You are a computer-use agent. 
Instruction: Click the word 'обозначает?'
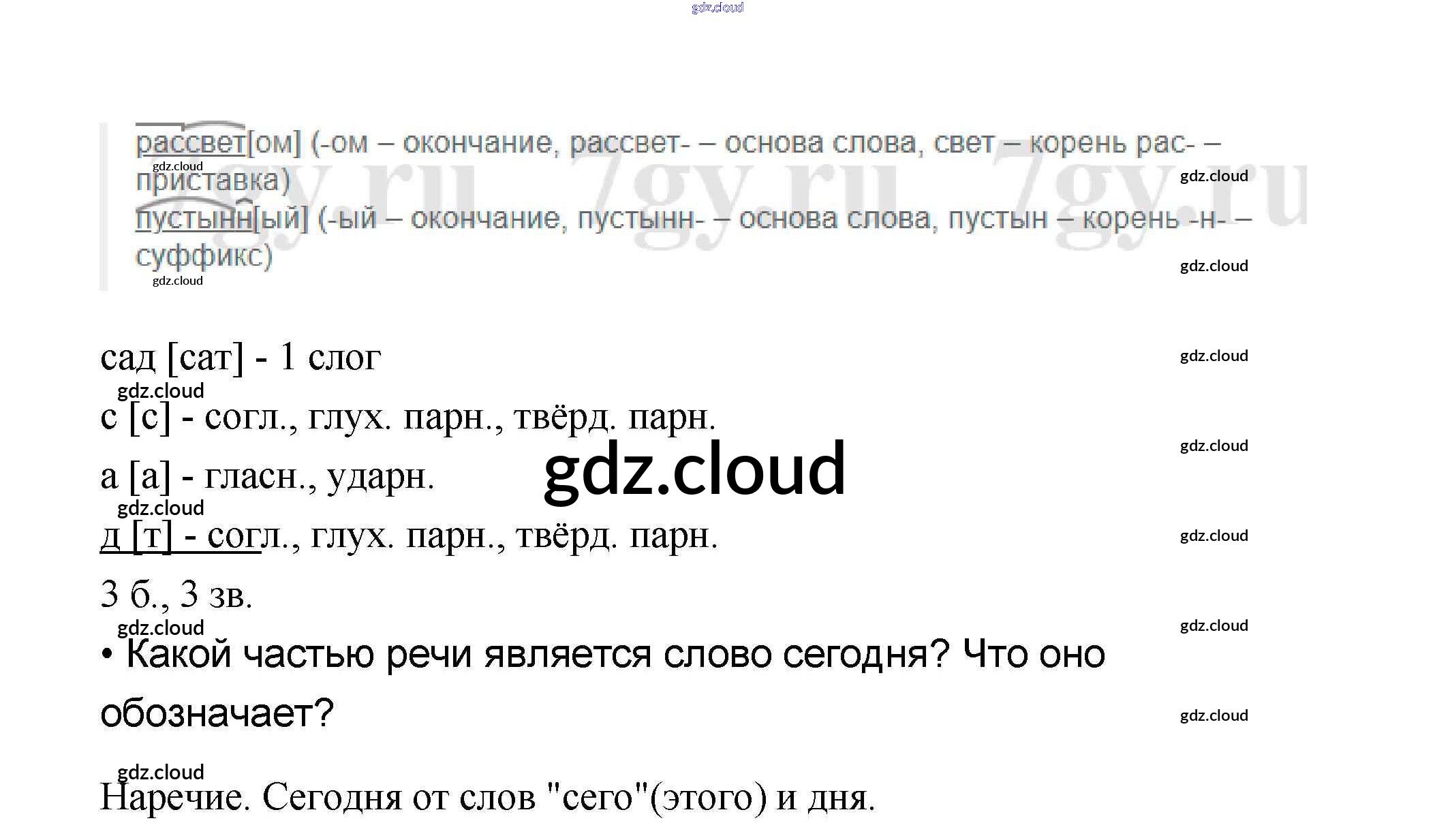(217, 713)
